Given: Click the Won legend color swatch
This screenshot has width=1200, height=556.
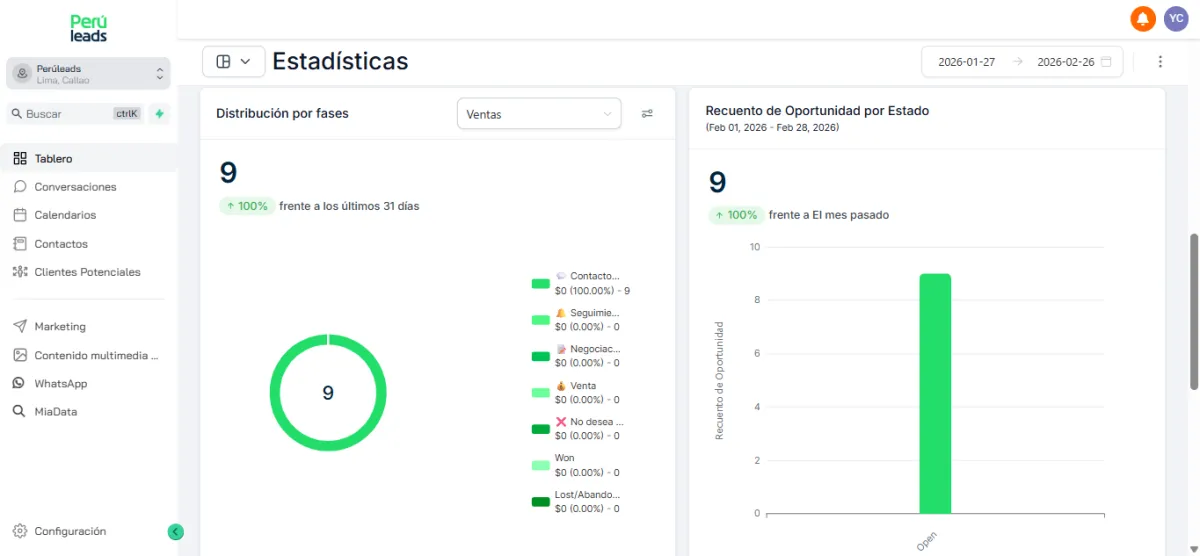Looking at the screenshot, I should (541, 465).
